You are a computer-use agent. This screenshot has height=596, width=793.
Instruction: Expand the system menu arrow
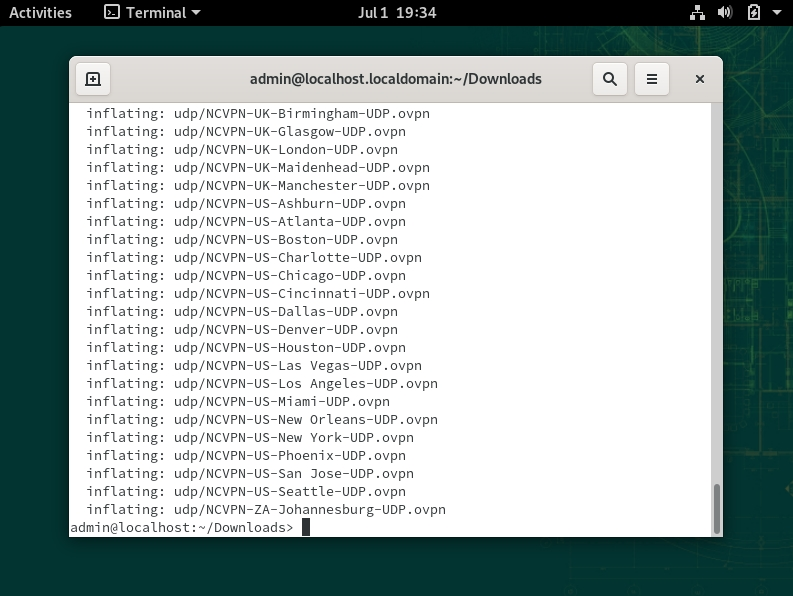777,13
